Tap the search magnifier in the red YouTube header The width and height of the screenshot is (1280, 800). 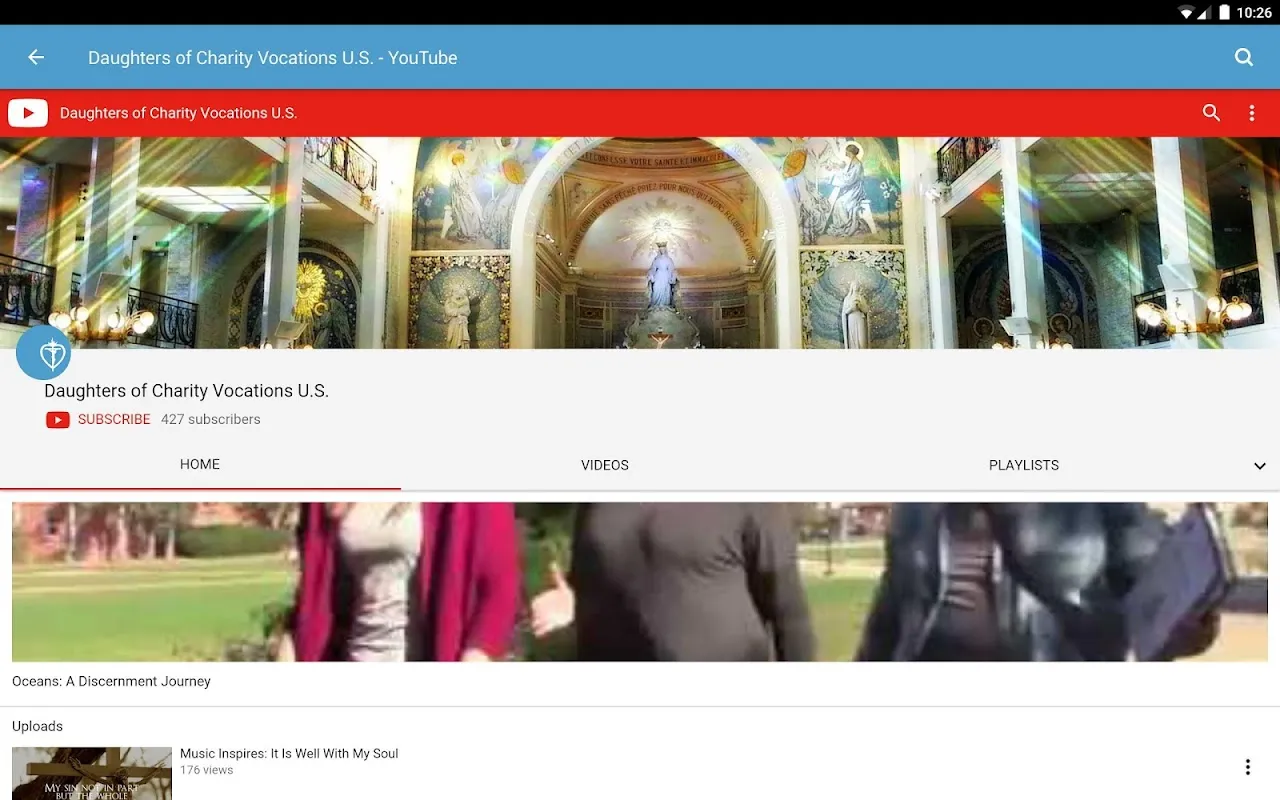click(1211, 113)
